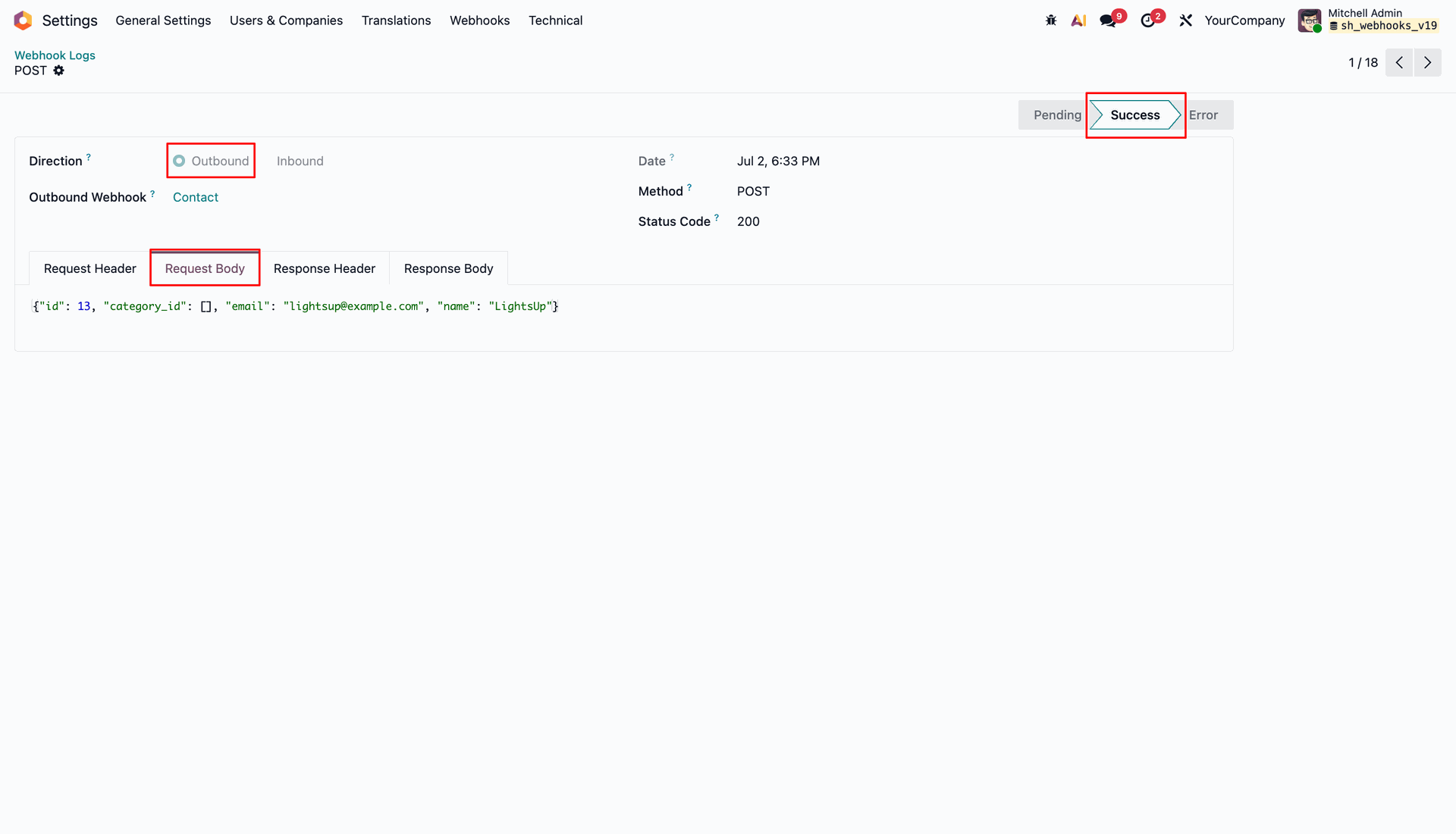1456x834 pixels.
Task: Click the Settings app title
Action: pos(70,20)
